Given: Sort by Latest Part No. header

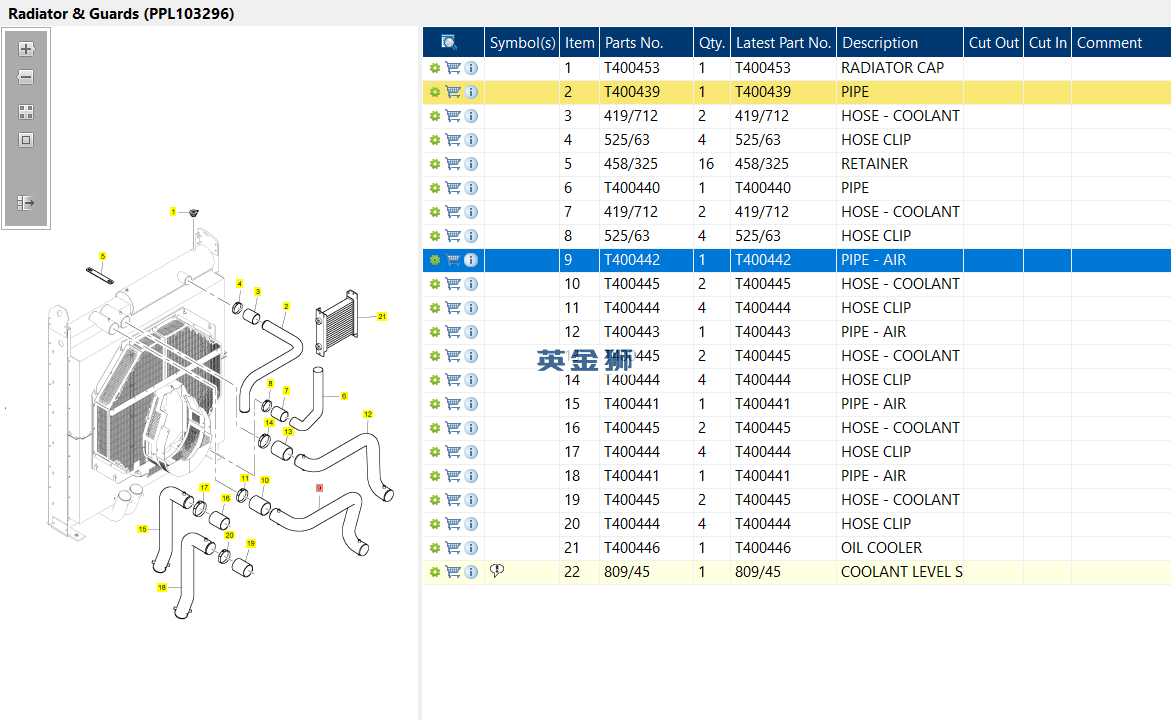Looking at the screenshot, I should 783,43.
